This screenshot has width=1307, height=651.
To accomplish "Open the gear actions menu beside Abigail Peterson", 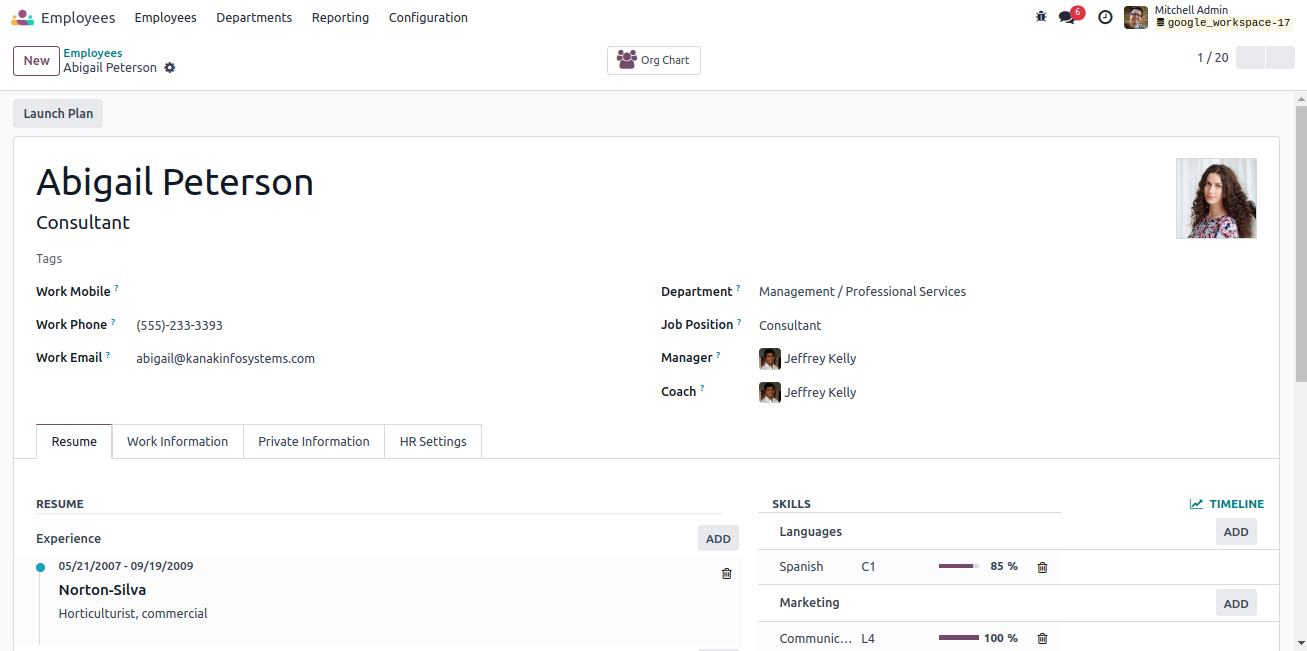I will coord(170,68).
